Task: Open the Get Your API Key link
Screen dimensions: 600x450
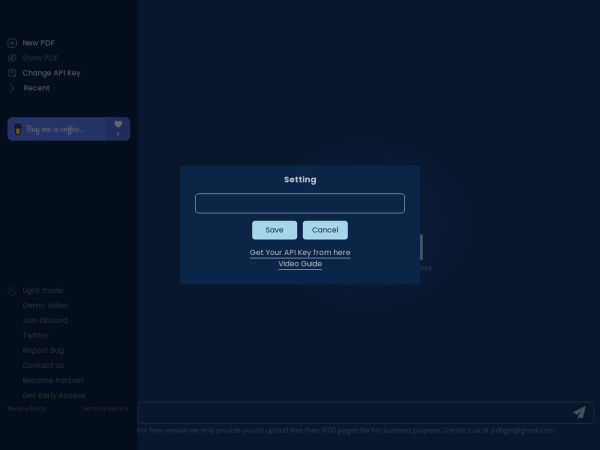Action: click(300, 253)
